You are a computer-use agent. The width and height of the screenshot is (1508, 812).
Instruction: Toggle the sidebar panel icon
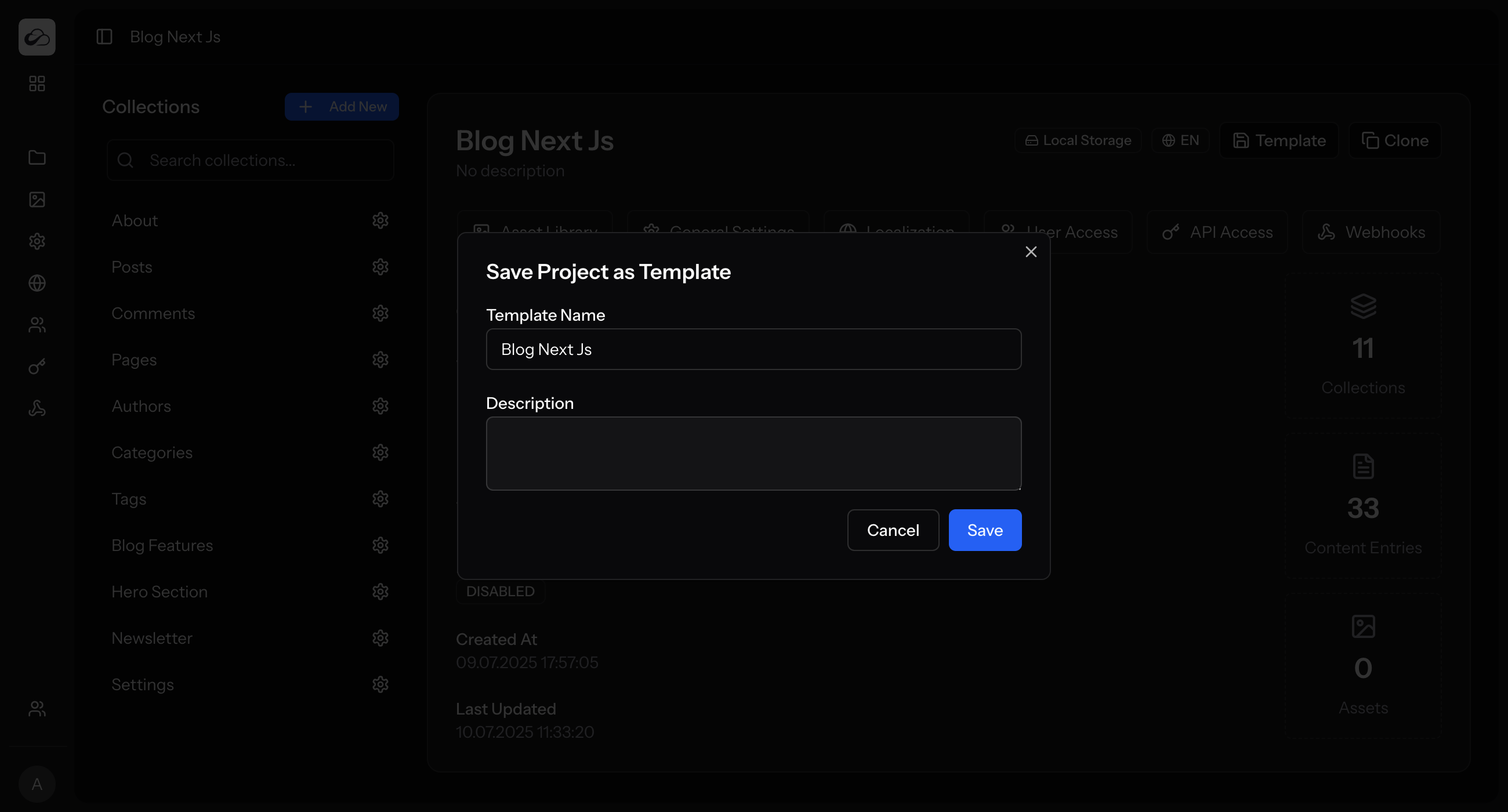click(x=104, y=37)
